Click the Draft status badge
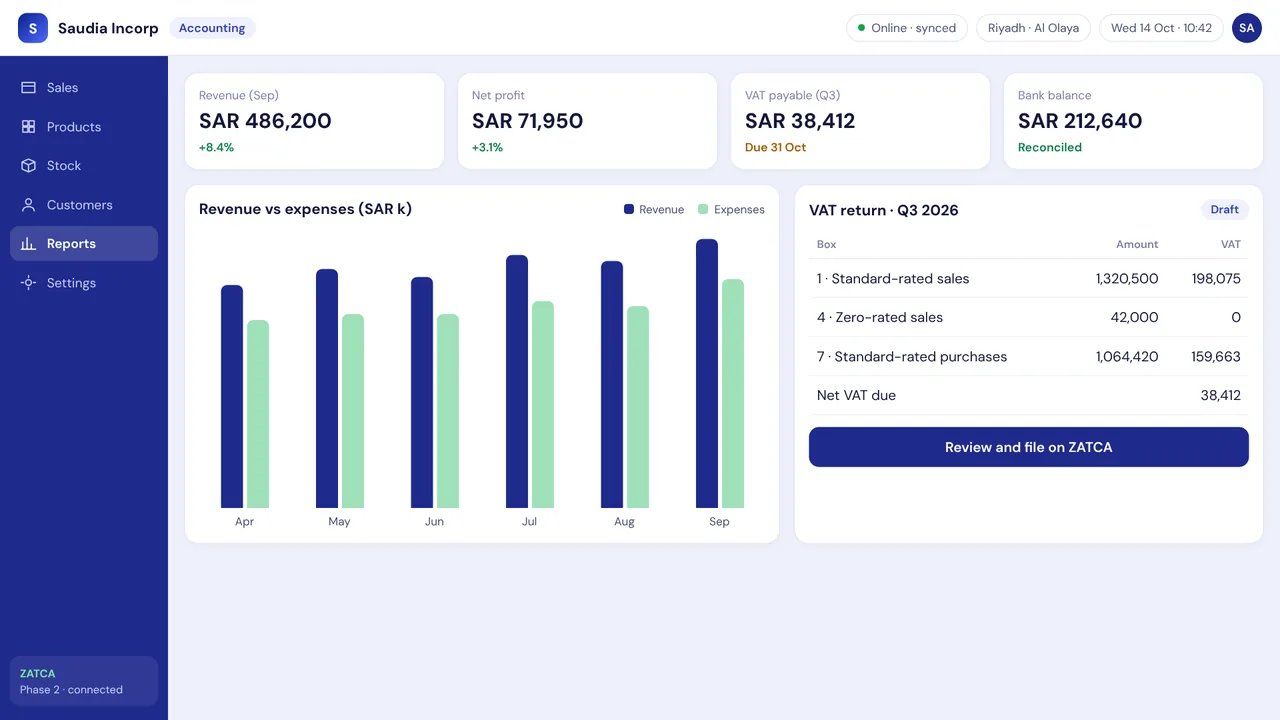The width and height of the screenshot is (1280, 720). point(1225,210)
